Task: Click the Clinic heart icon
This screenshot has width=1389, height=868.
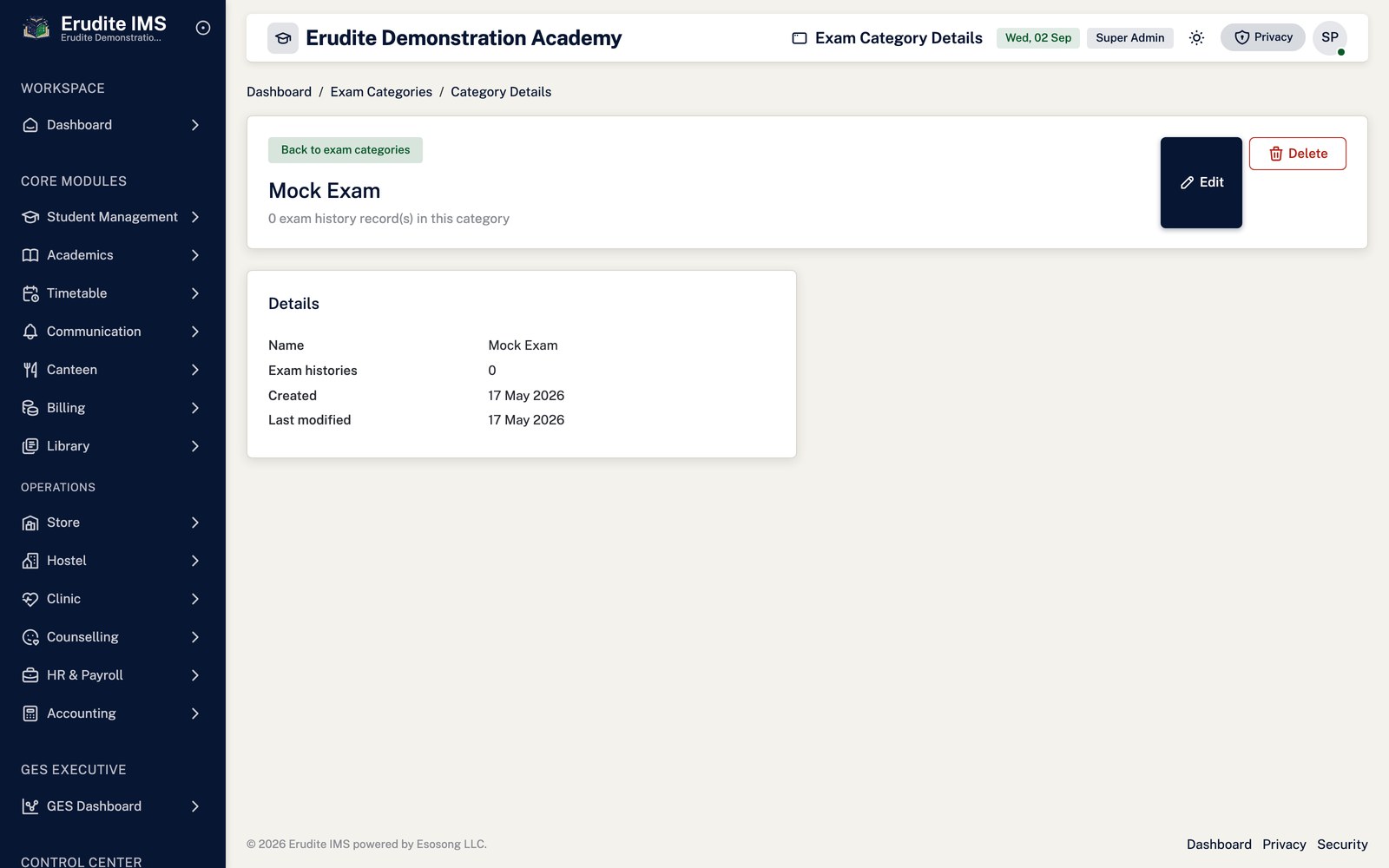Action: pyautogui.click(x=30, y=599)
